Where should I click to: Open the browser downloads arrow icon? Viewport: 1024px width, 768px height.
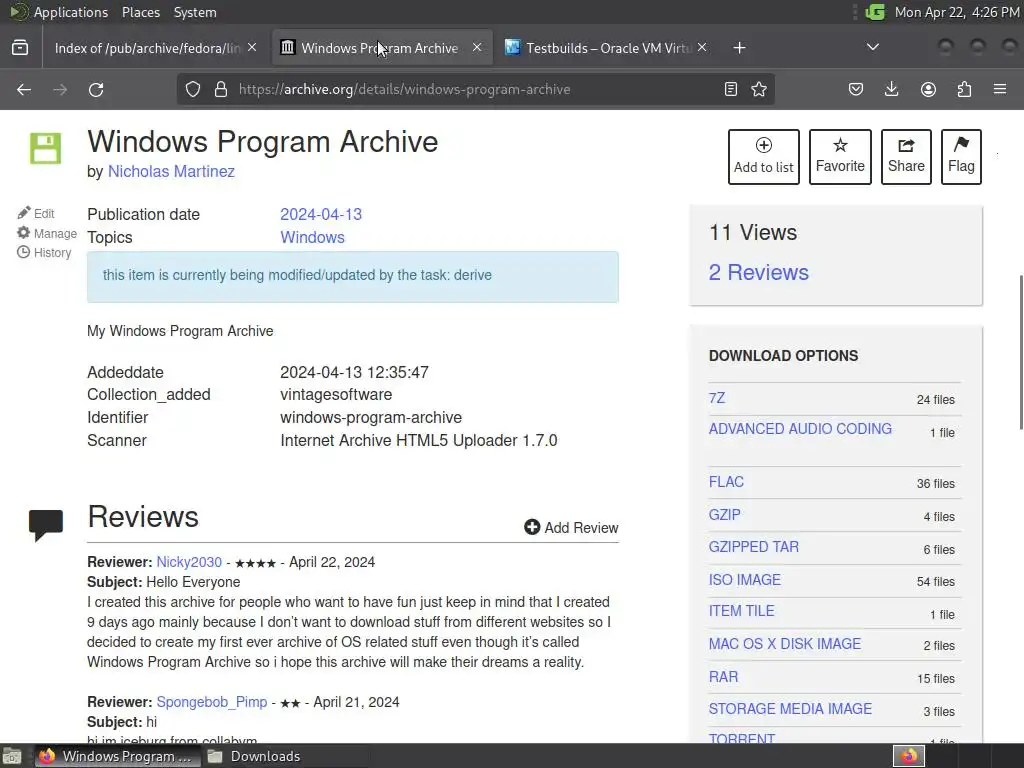[x=891, y=89]
